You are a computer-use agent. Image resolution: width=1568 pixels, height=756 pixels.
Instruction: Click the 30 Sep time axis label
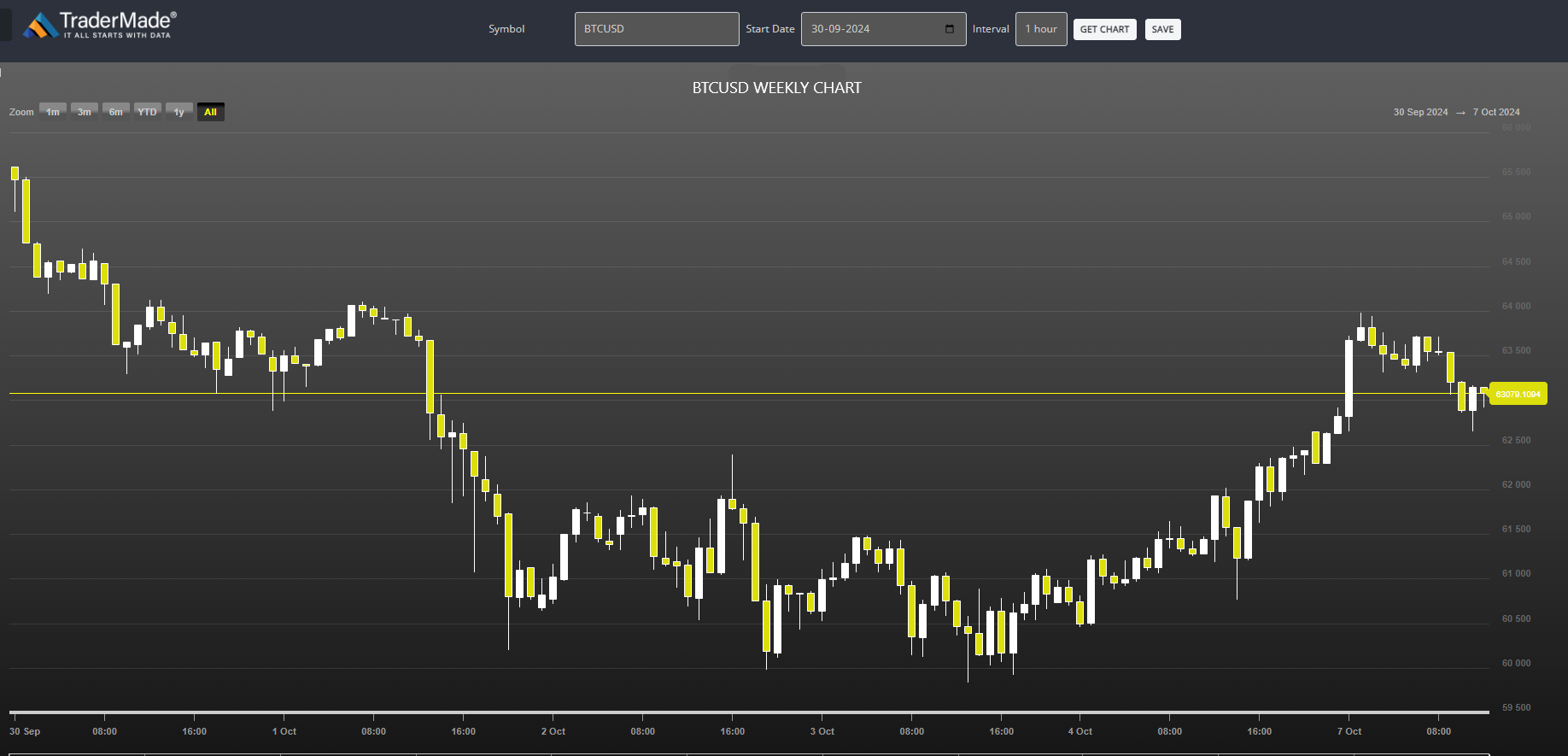coord(25,731)
